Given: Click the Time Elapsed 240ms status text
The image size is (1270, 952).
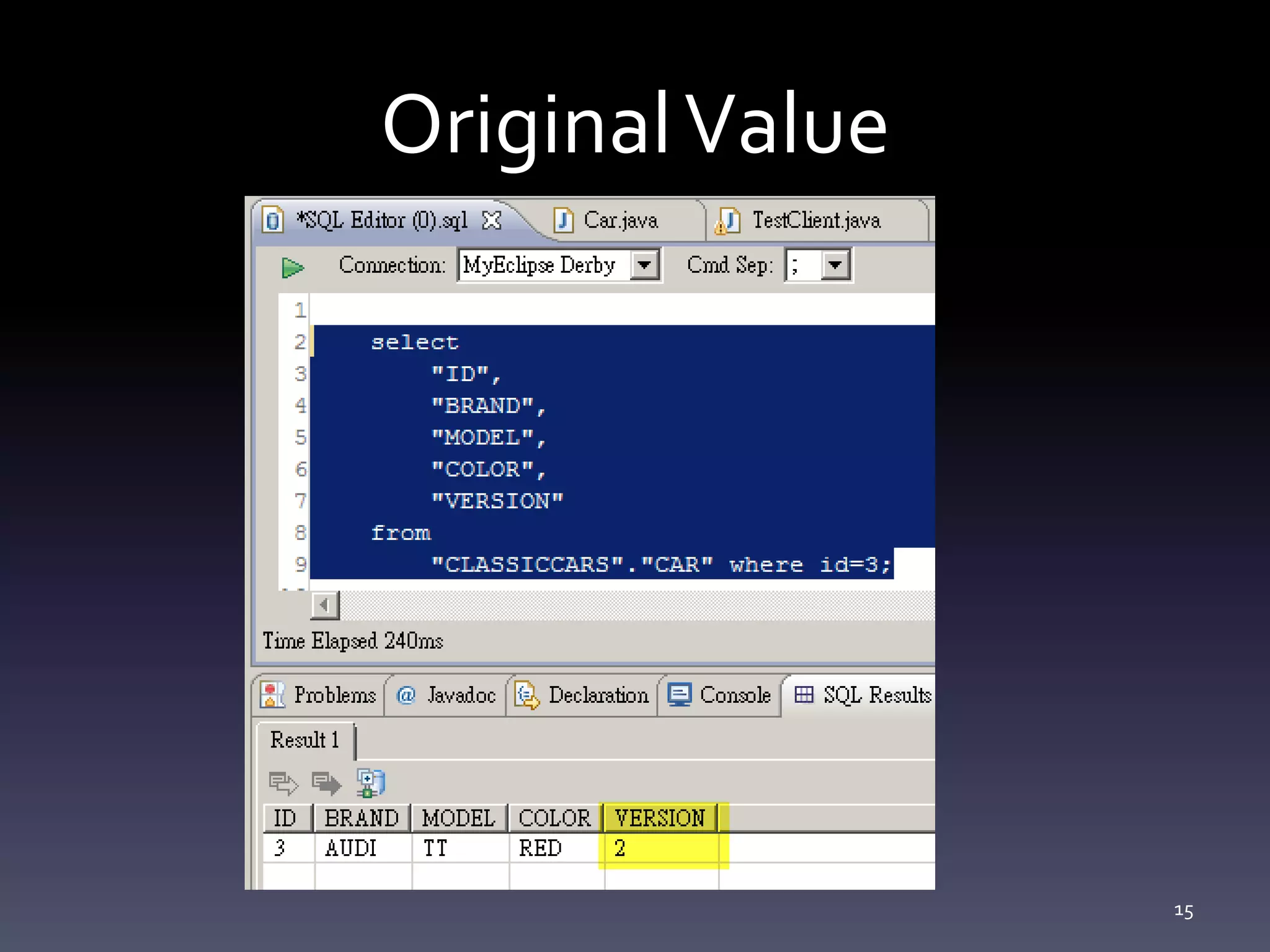Looking at the screenshot, I should coord(353,641).
